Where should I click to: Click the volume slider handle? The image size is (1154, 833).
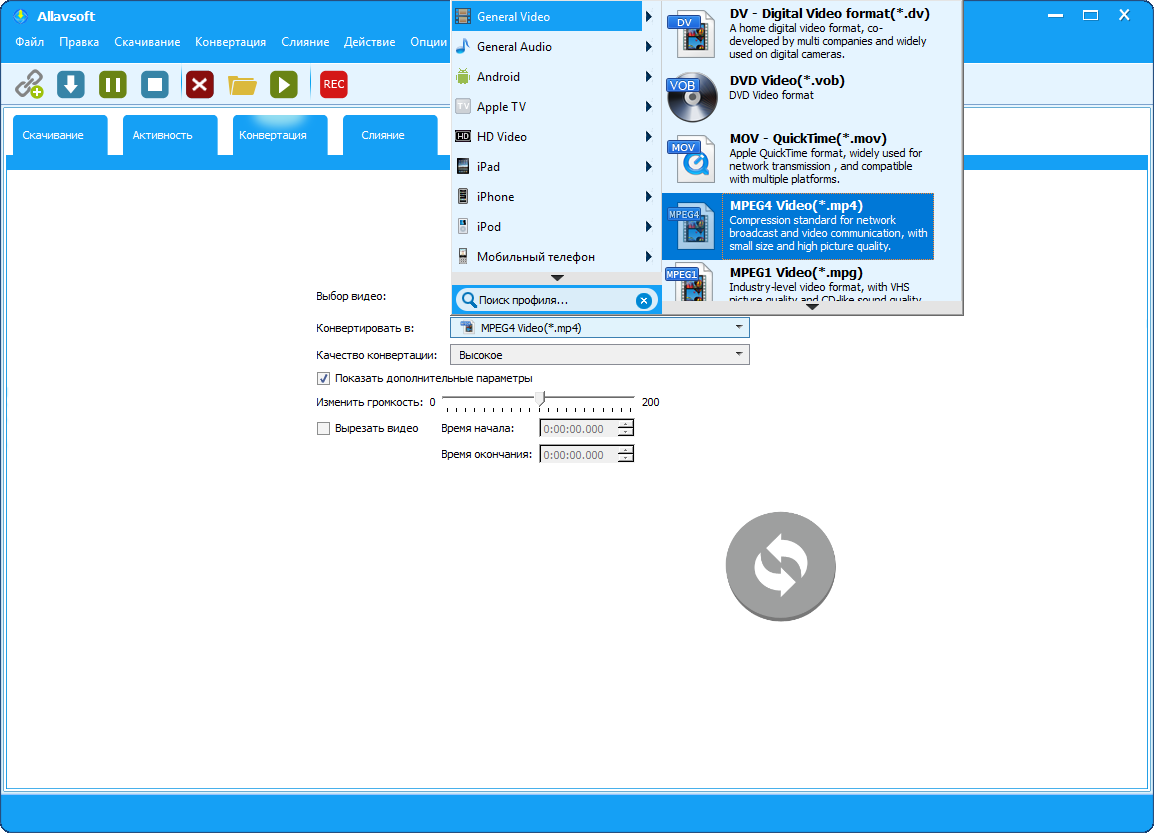(540, 399)
